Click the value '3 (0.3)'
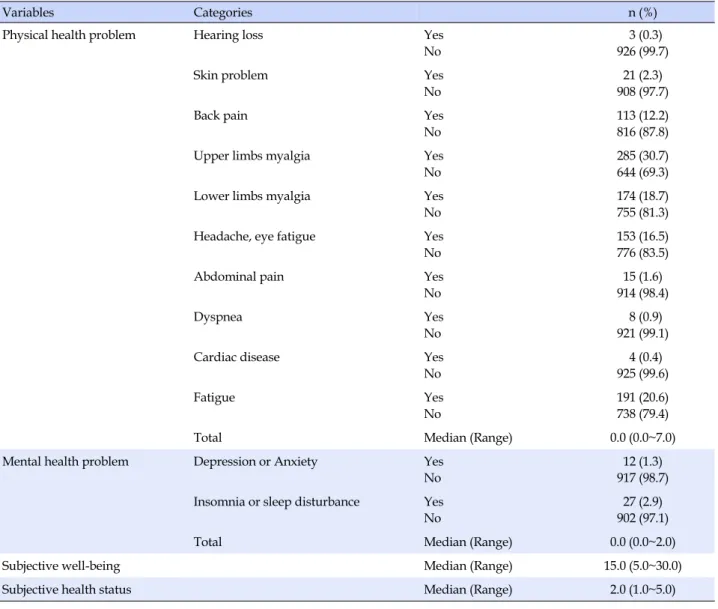The image size is (718, 609). tap(645, 35)
